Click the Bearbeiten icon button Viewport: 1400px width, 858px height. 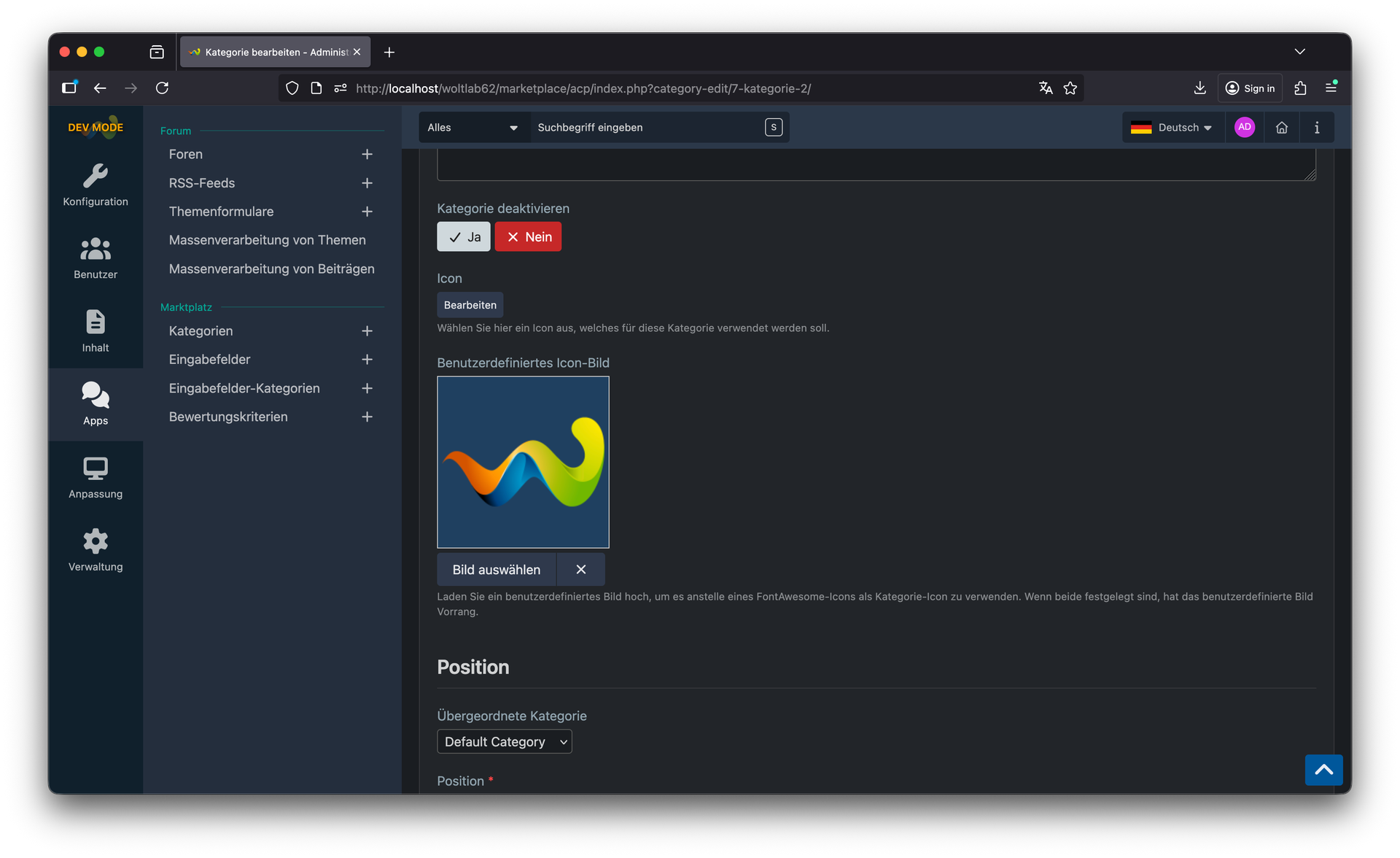pyautogui.click(x=470, y=305)
